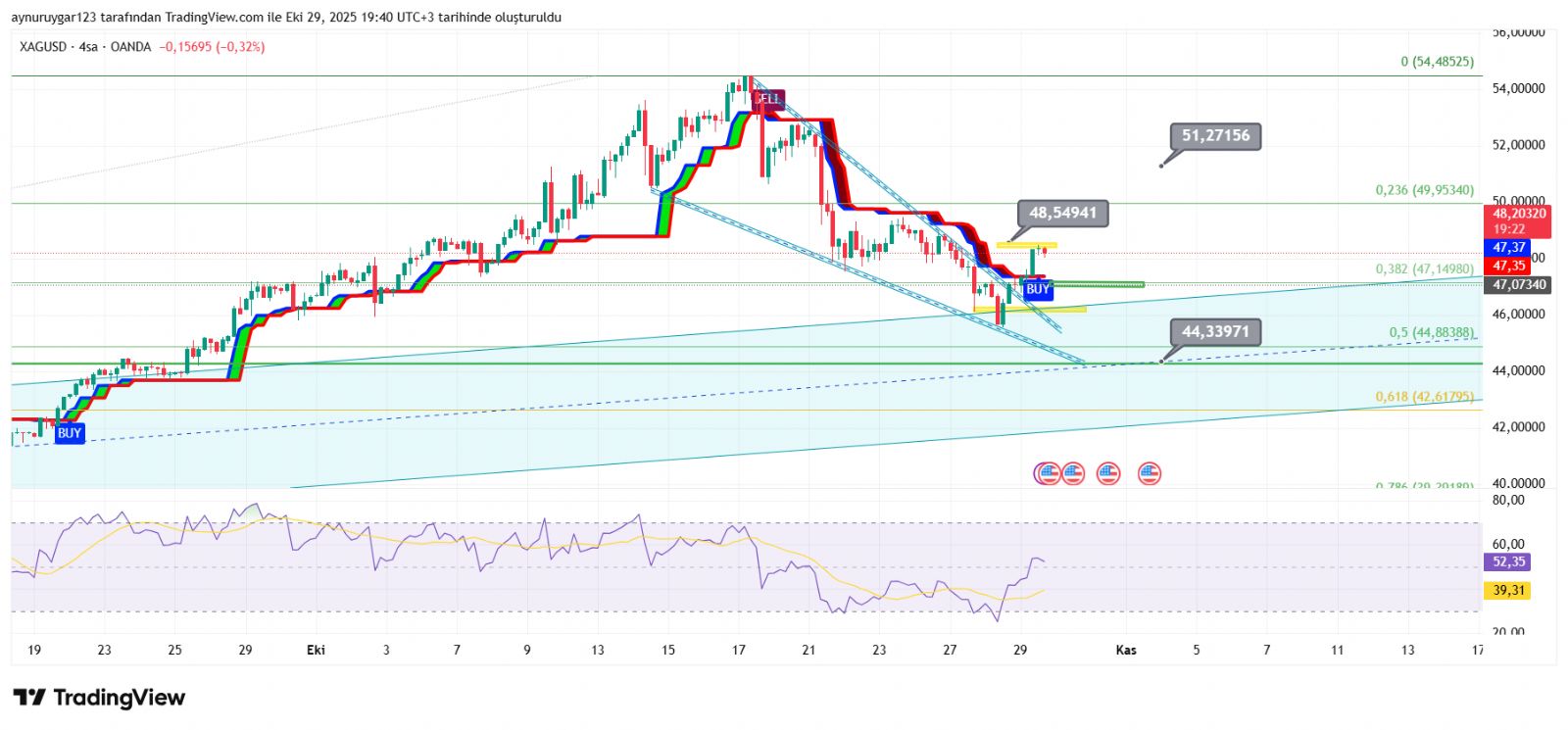
Task: Select the 51,27156 price callout label
Action: coord(1215,136)
